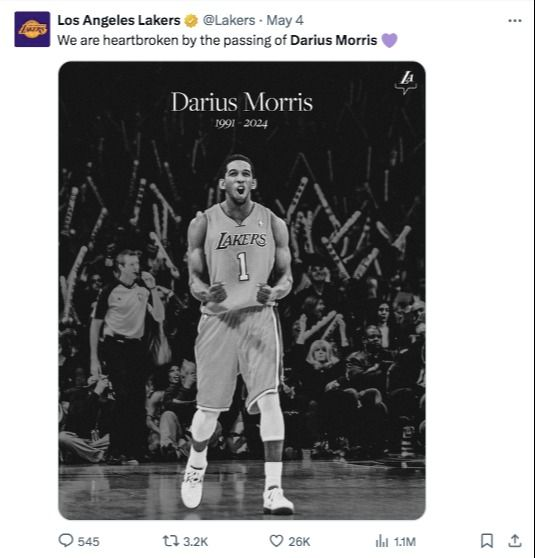Screen dimensions: 535x558
Task: Click the purple heart emoji
Action: coord(389,40)
